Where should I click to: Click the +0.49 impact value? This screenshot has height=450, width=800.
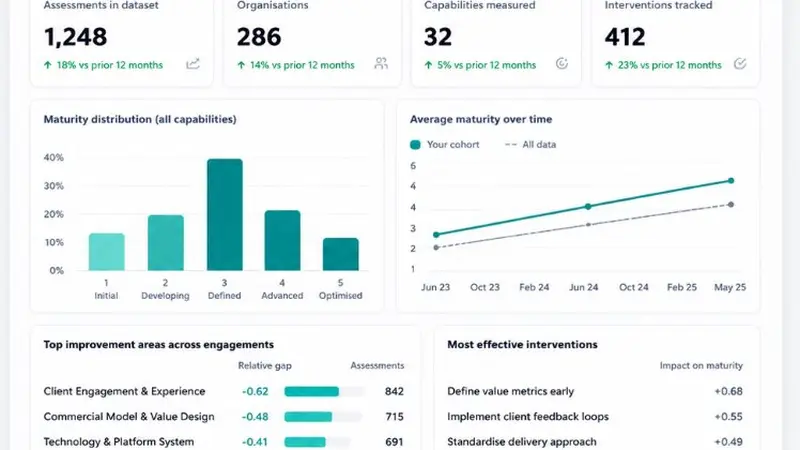pos(729,442)
